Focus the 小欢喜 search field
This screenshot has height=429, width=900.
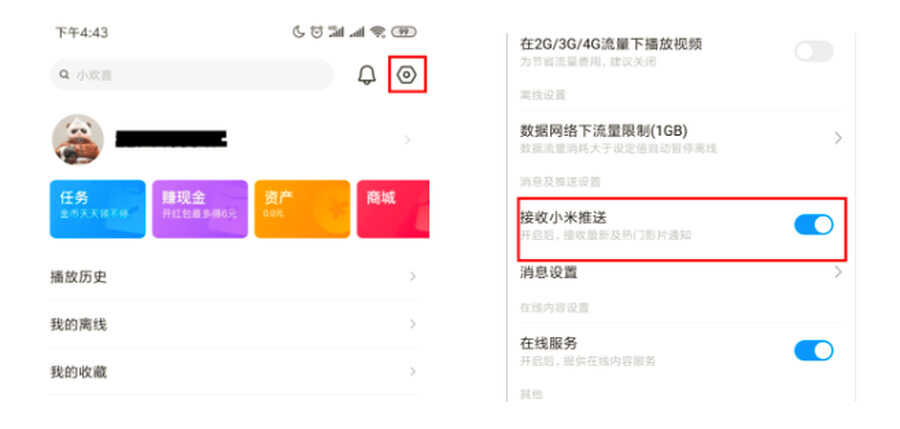click(x=191, y=75)
